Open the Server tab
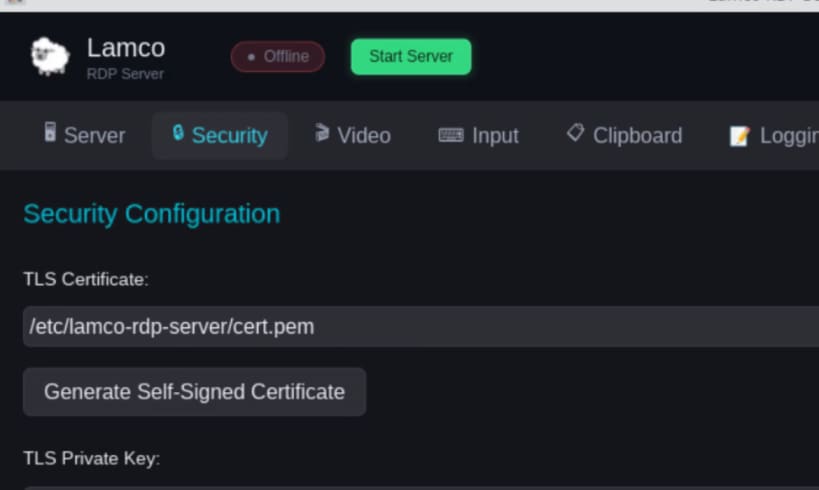The width and height of the screenshot is (819, 490). pyautogui.click(x=85, y=135)
